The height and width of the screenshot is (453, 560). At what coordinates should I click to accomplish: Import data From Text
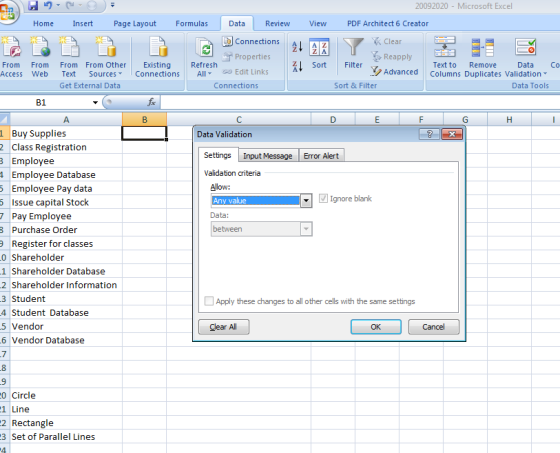pyautogui.click(x=69, y=57)
